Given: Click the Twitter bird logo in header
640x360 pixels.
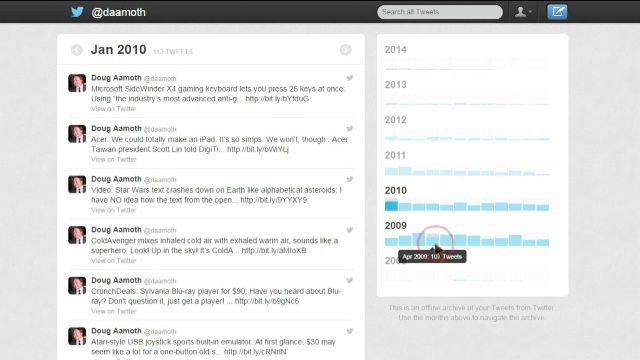Looking at the screenshot, I should point(77,12).
